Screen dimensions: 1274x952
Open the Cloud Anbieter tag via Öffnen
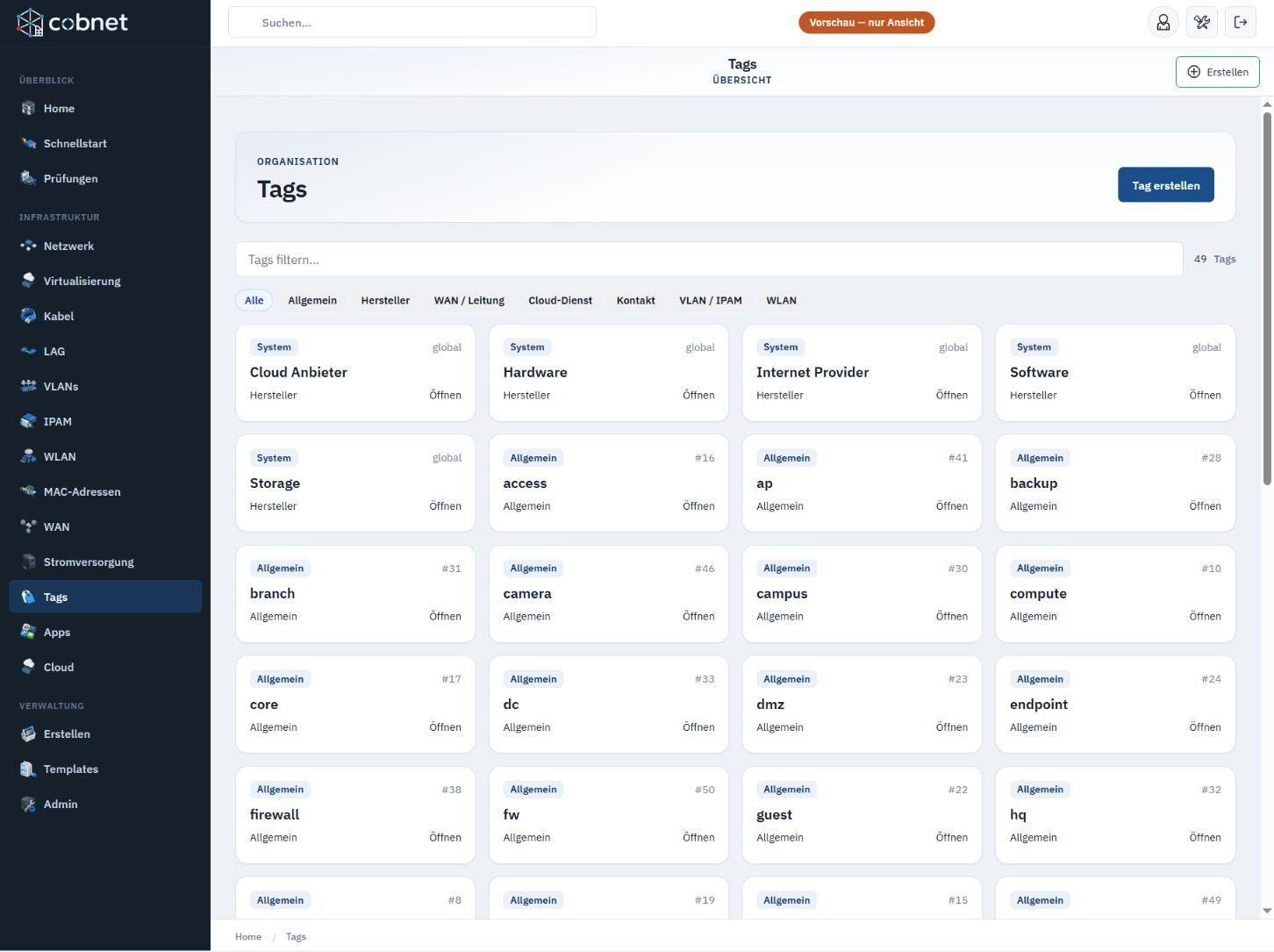tap(445, 396)
